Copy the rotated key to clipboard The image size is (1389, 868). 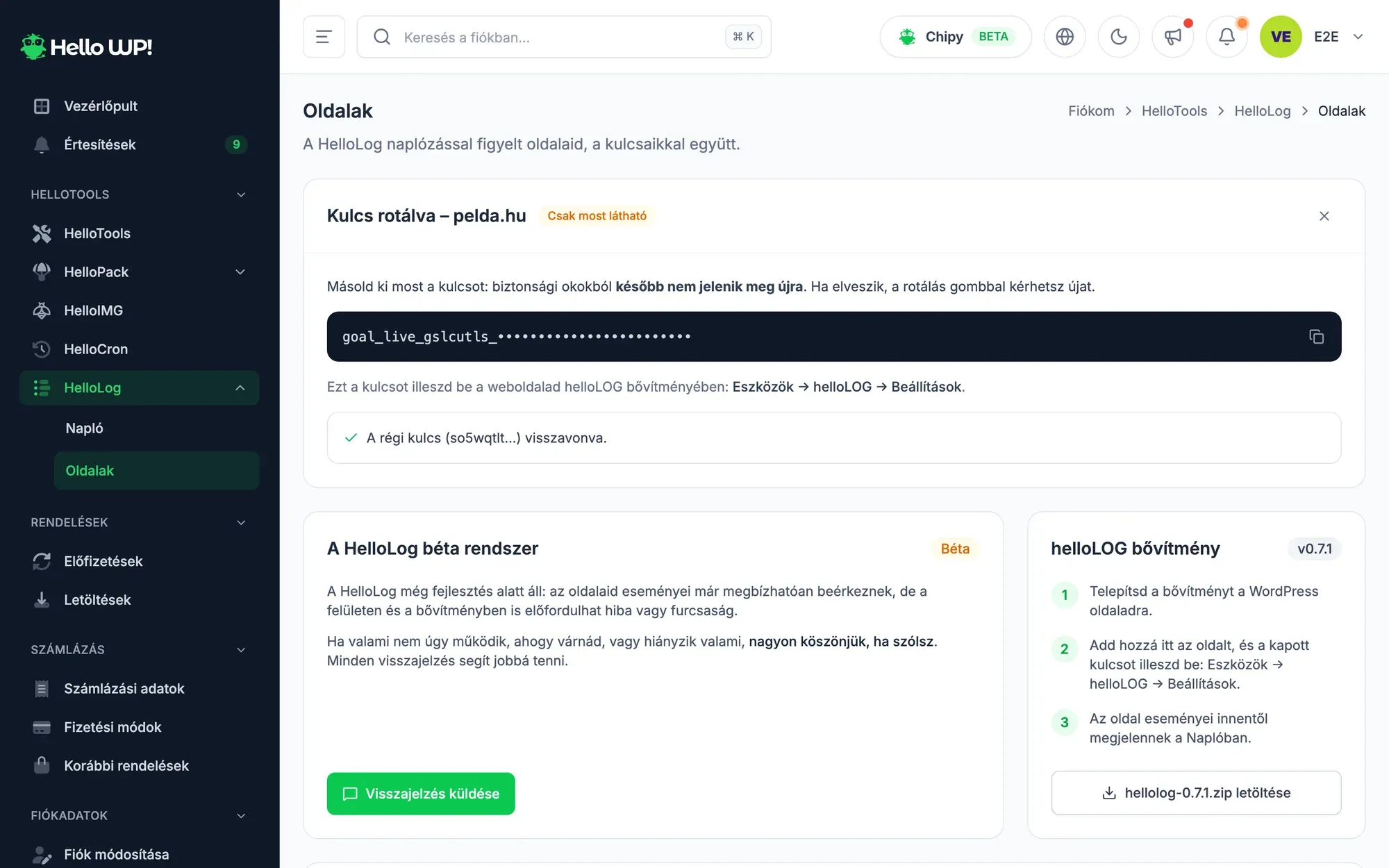click(1316, 337)
